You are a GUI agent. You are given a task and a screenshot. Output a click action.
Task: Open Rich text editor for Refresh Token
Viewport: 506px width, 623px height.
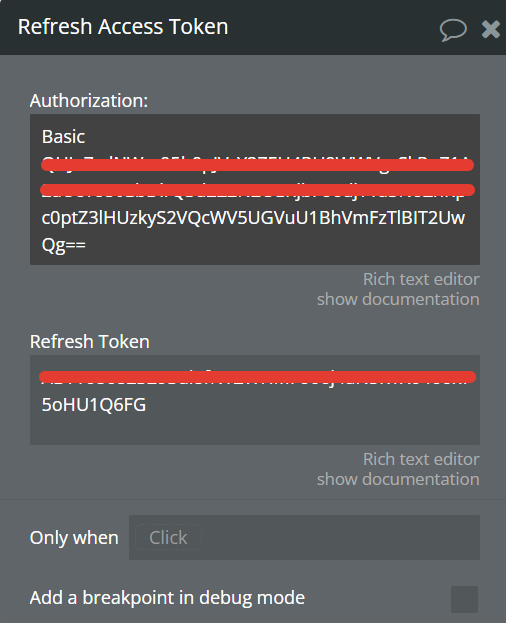421,459
